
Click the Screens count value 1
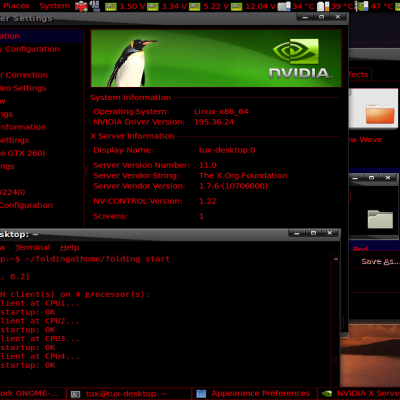[x=201, y=216]
